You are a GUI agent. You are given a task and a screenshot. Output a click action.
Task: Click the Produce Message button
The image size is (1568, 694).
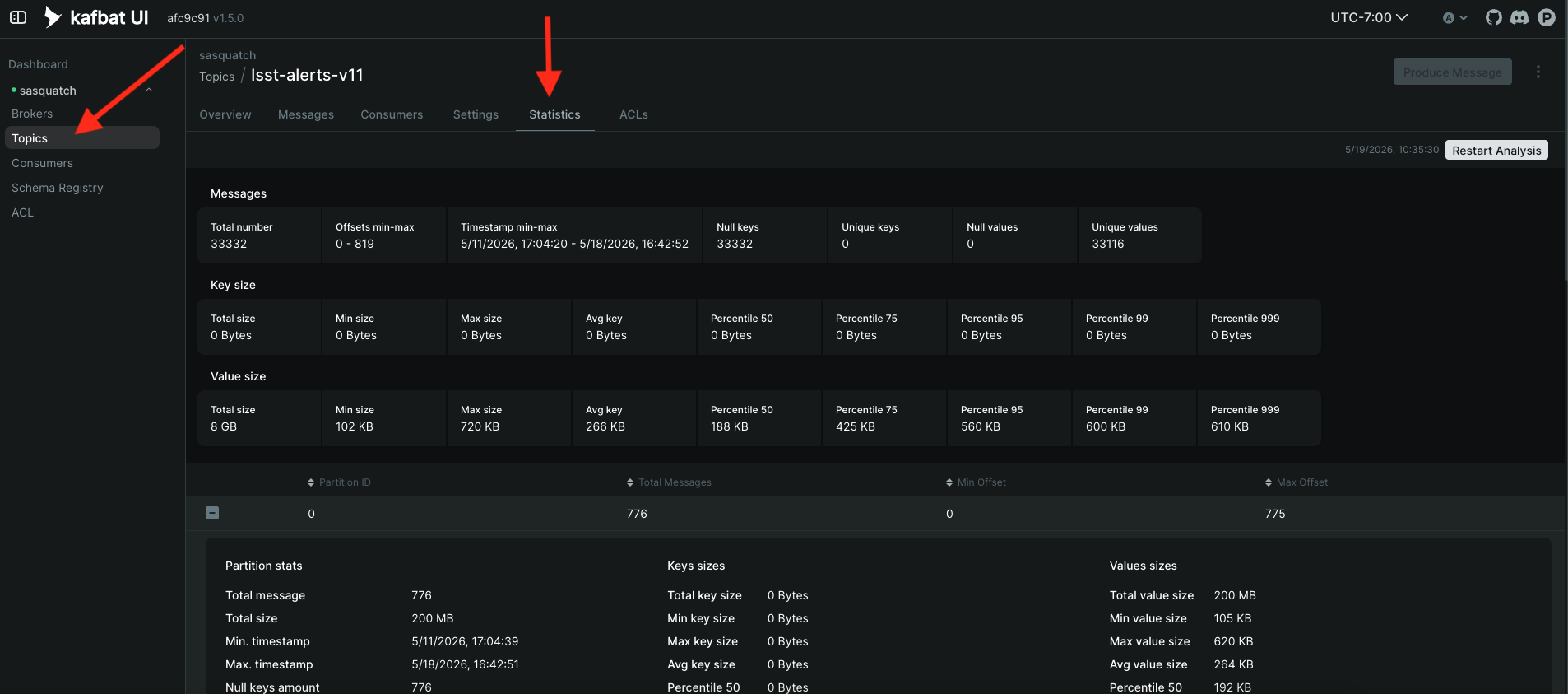1452,72
